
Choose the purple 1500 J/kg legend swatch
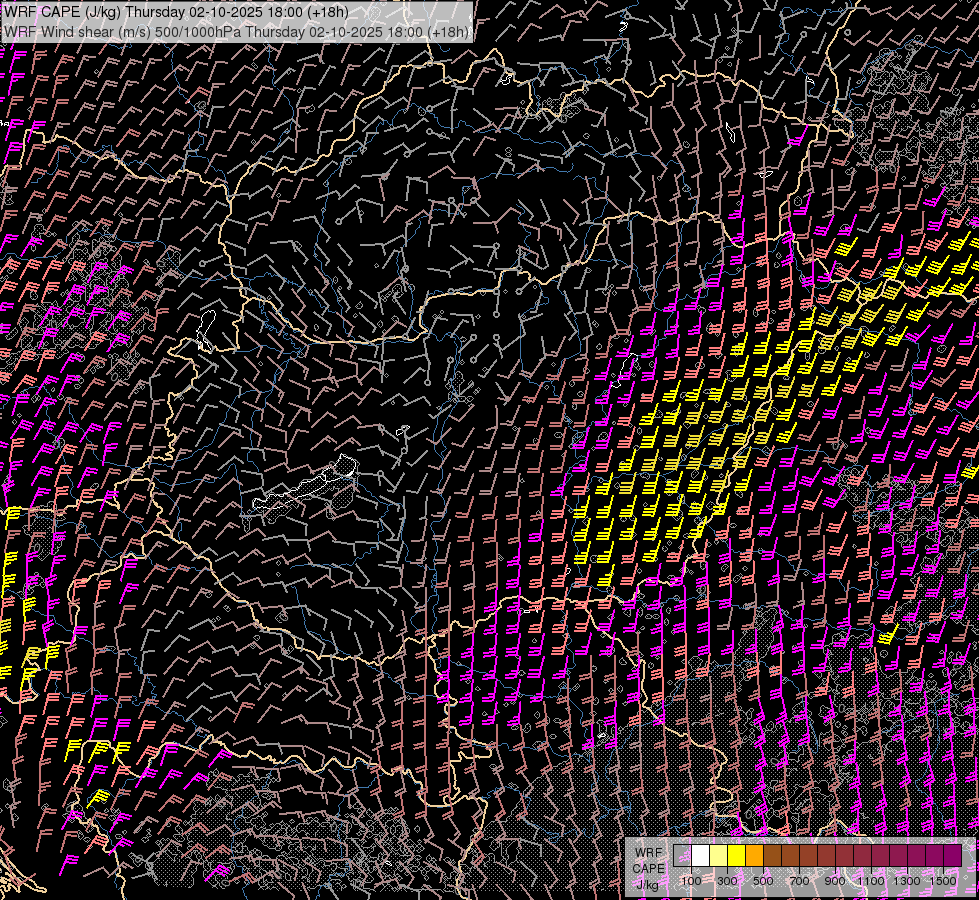point(952,855)
